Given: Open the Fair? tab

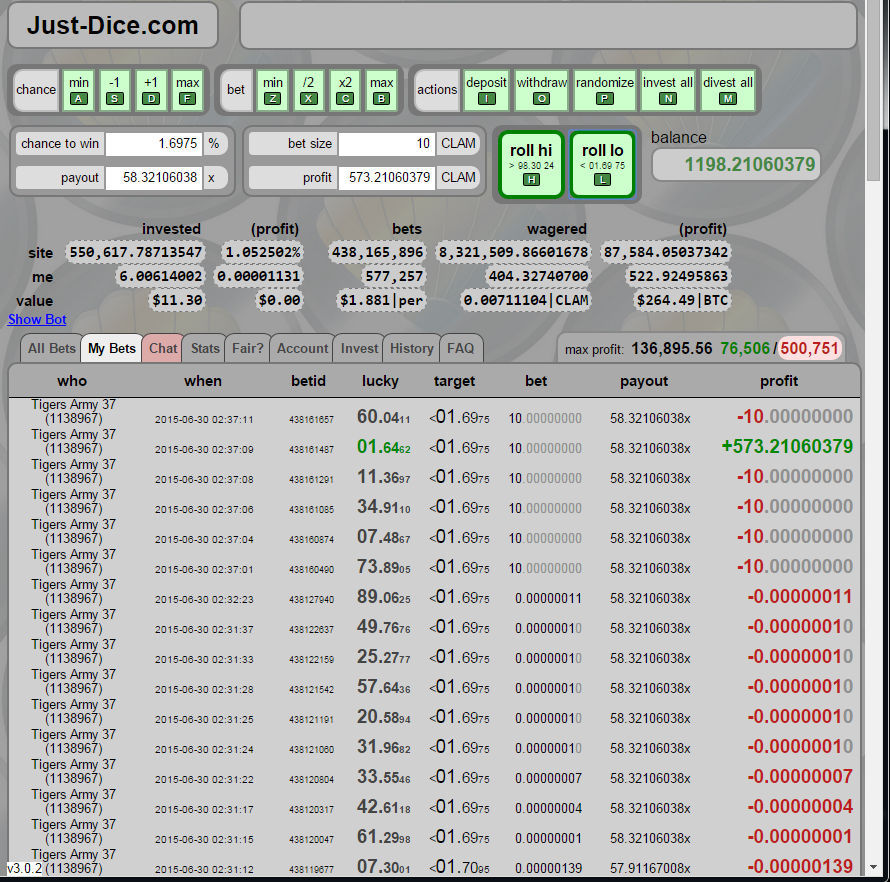Looking at the screenshot, I should click(247, 348).
